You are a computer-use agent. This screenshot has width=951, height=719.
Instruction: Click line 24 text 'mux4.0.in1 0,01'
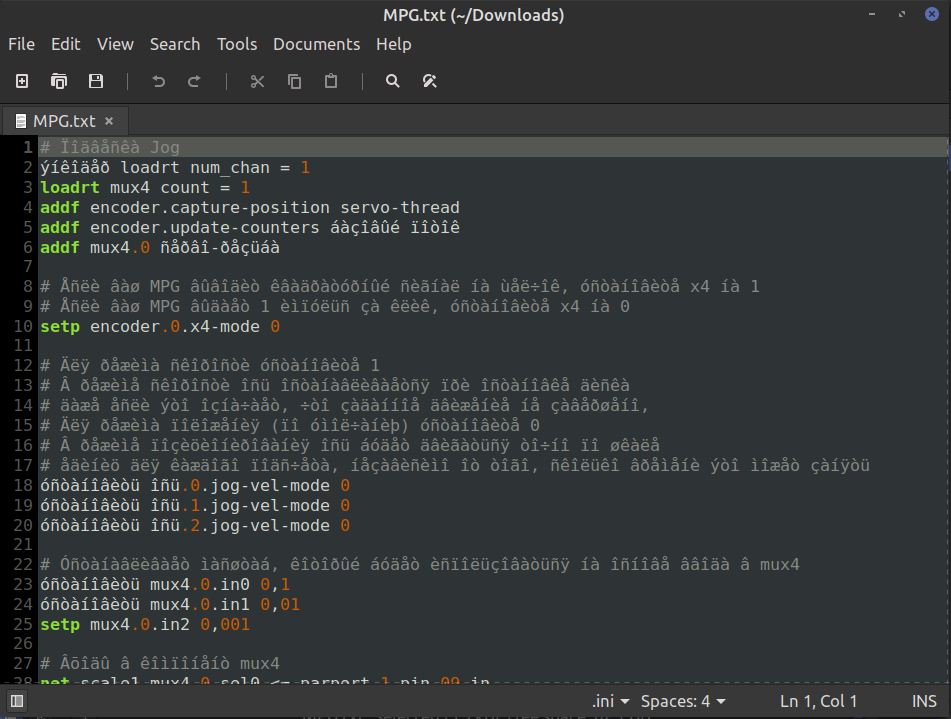click(225, 604)
